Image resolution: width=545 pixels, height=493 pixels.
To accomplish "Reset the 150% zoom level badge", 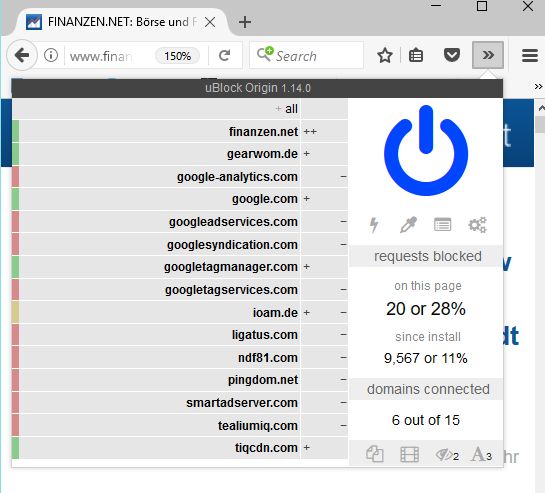I will (178, 56).
